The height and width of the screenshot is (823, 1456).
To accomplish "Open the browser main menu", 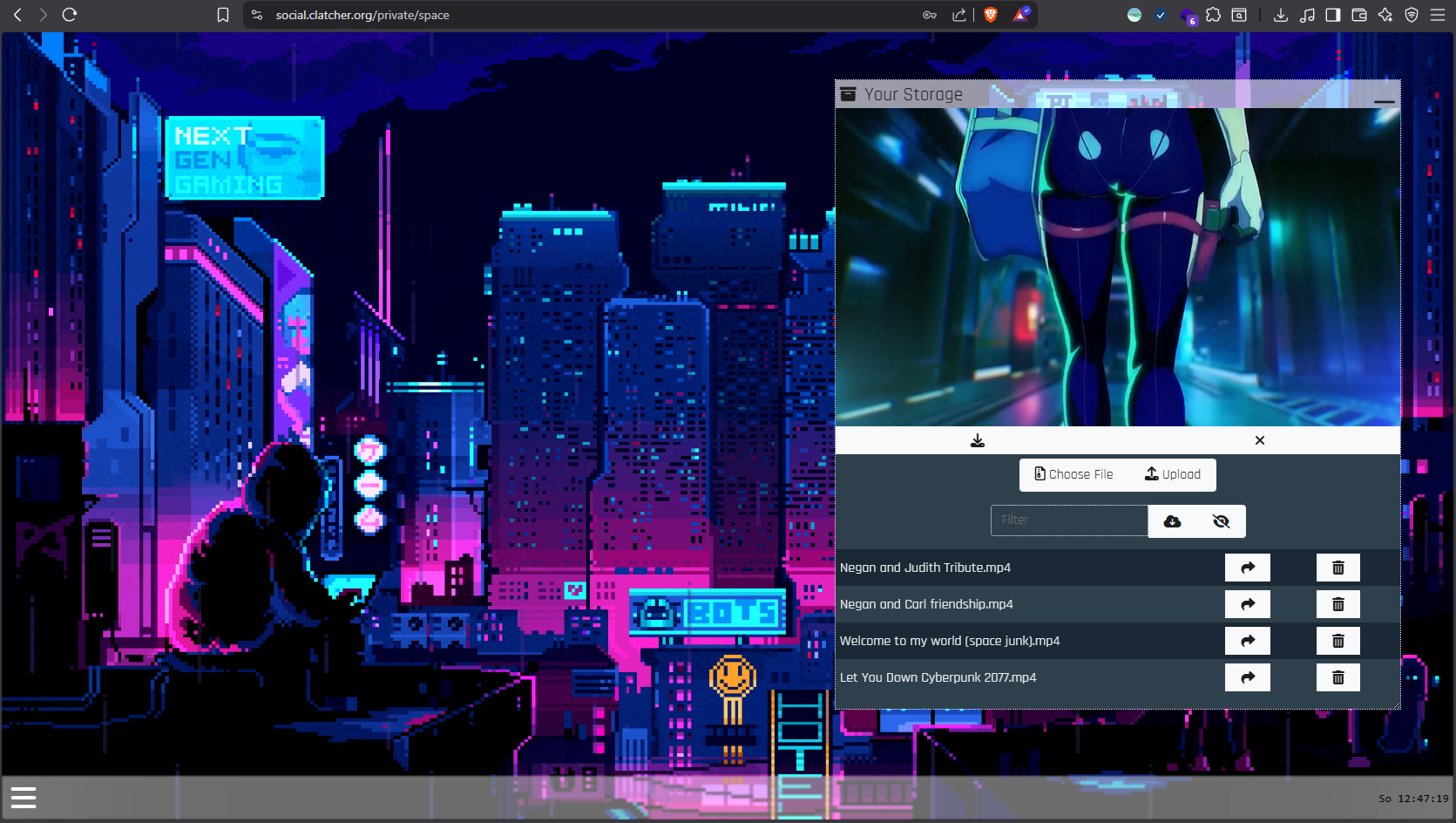I will tap(1438, 15).
